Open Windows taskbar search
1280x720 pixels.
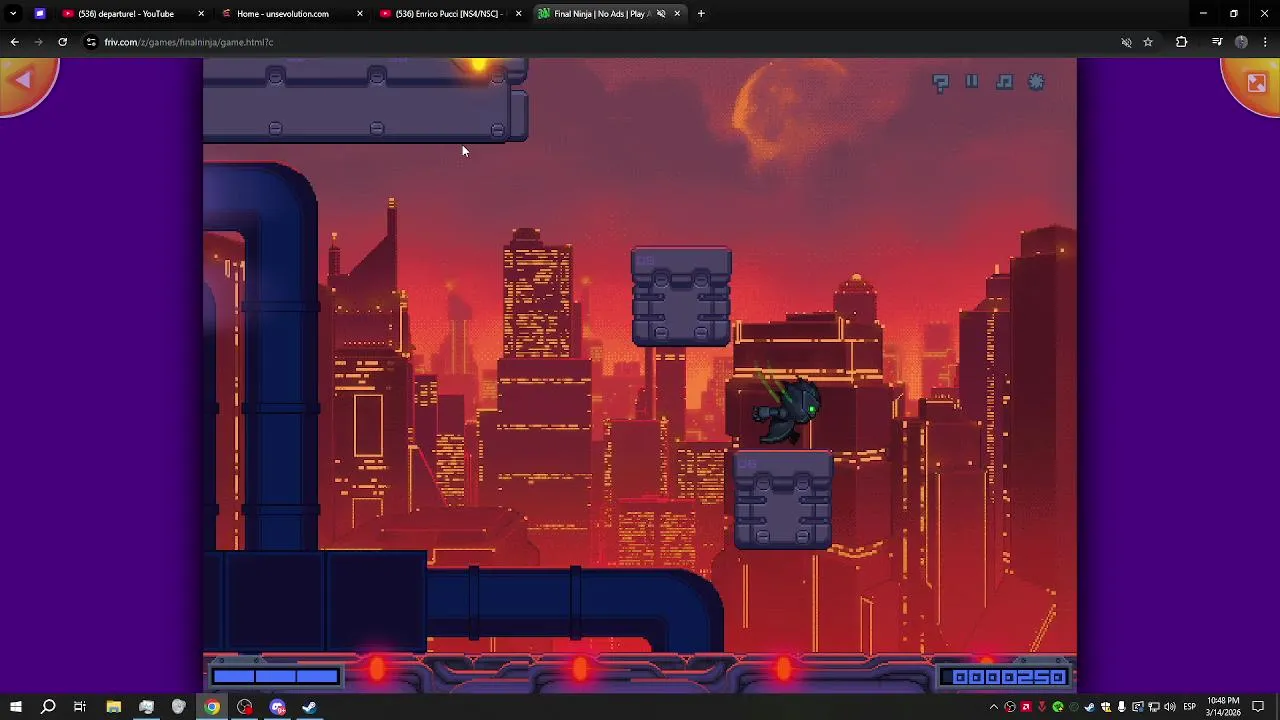[x=47, y=707]
